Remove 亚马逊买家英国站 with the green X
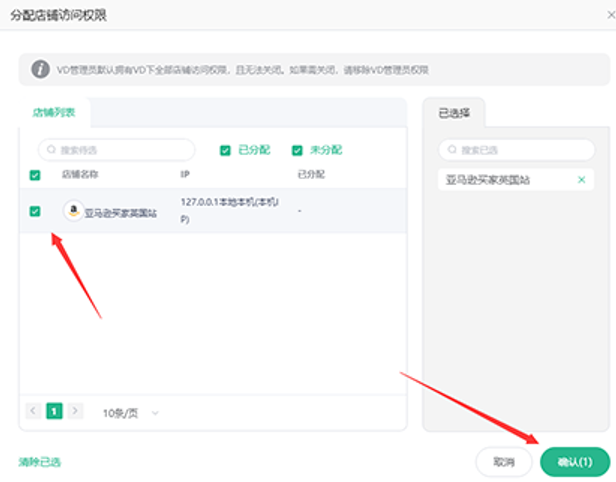The height and width of the screenshot is (482, 616). pos(581,180)
